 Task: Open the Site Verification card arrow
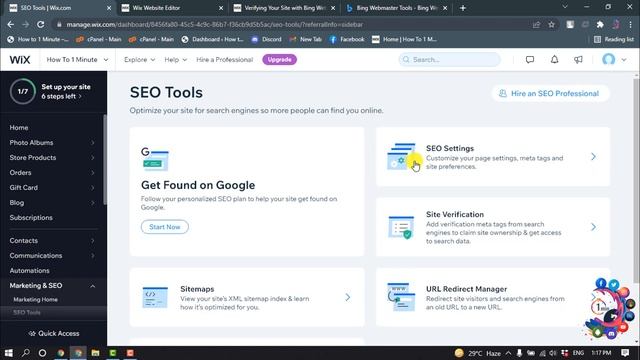point(593,227)
